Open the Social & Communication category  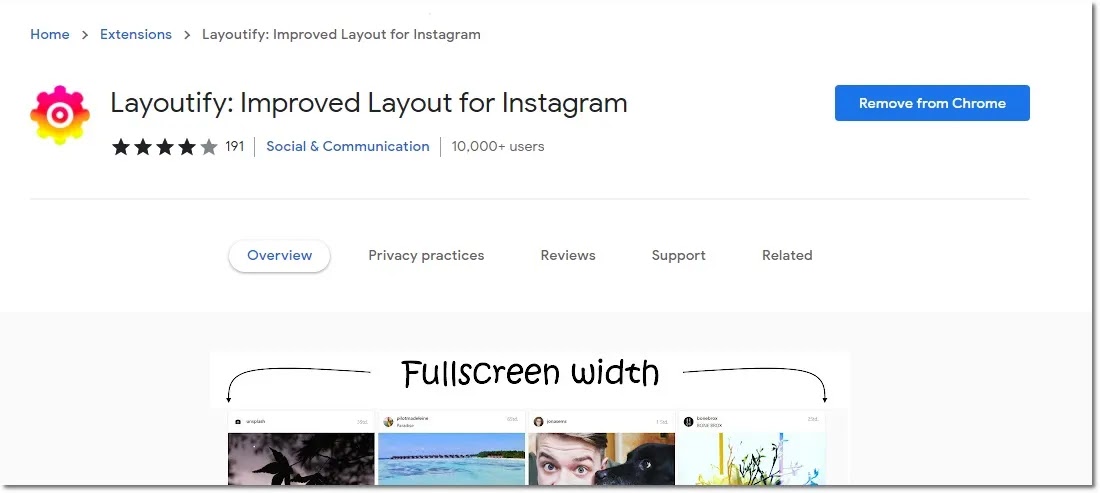point(348,147)
